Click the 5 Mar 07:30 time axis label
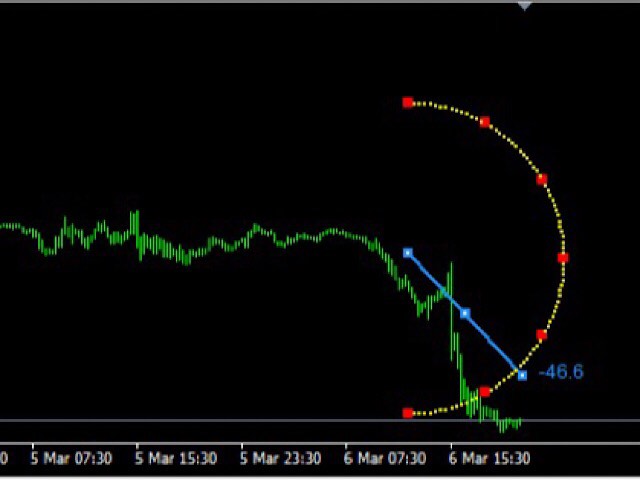Image resolution: width=640 pixels, height=480 pixels. pyautogui.click(x=71, y=458)
